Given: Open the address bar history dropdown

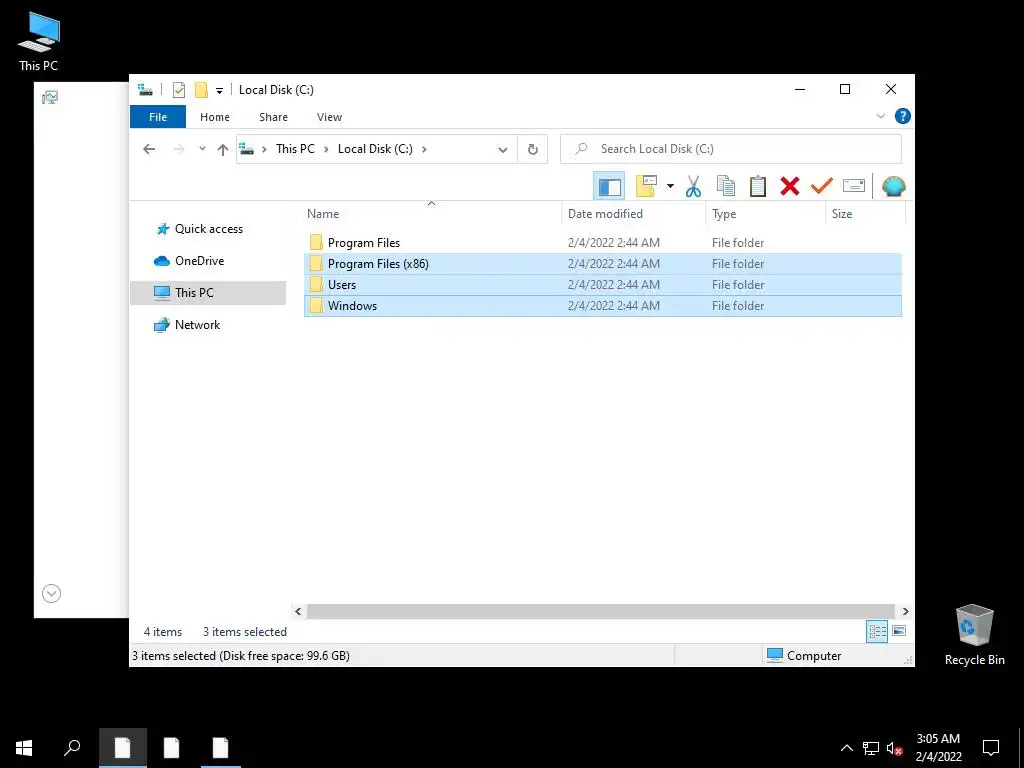Looking at the screenshot, I should click(502, 150).
